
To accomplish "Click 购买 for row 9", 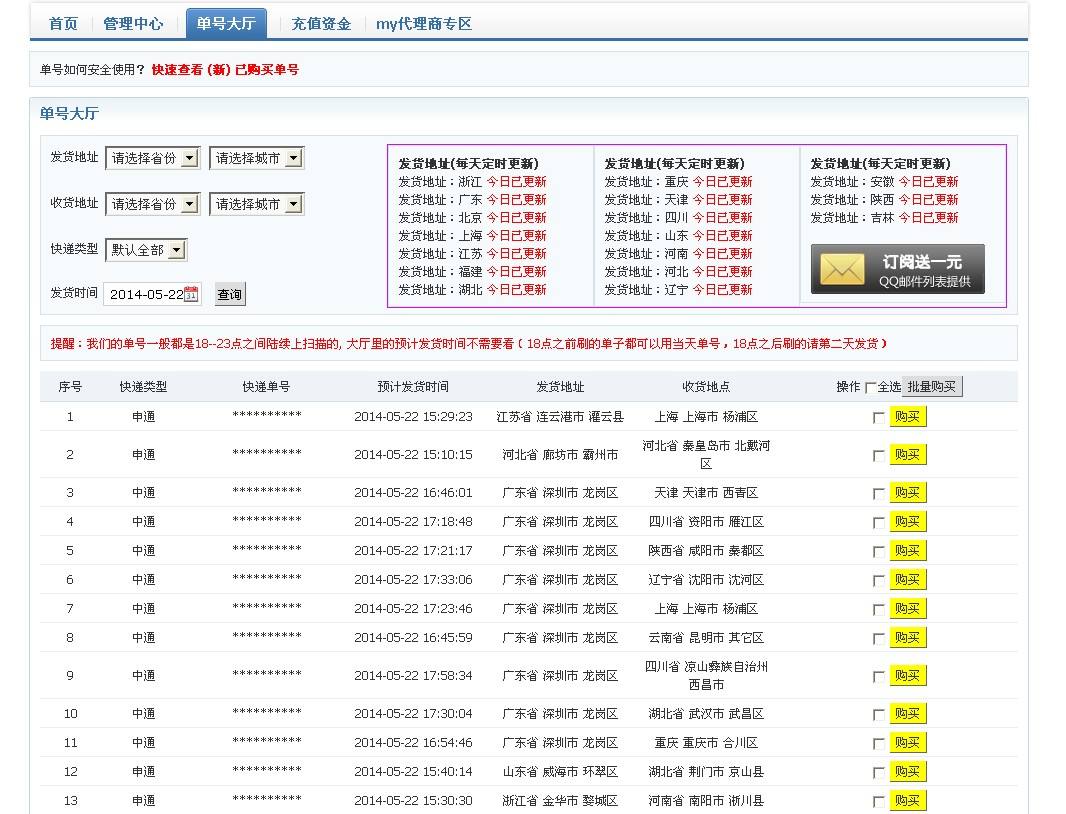I will point(908,676).
